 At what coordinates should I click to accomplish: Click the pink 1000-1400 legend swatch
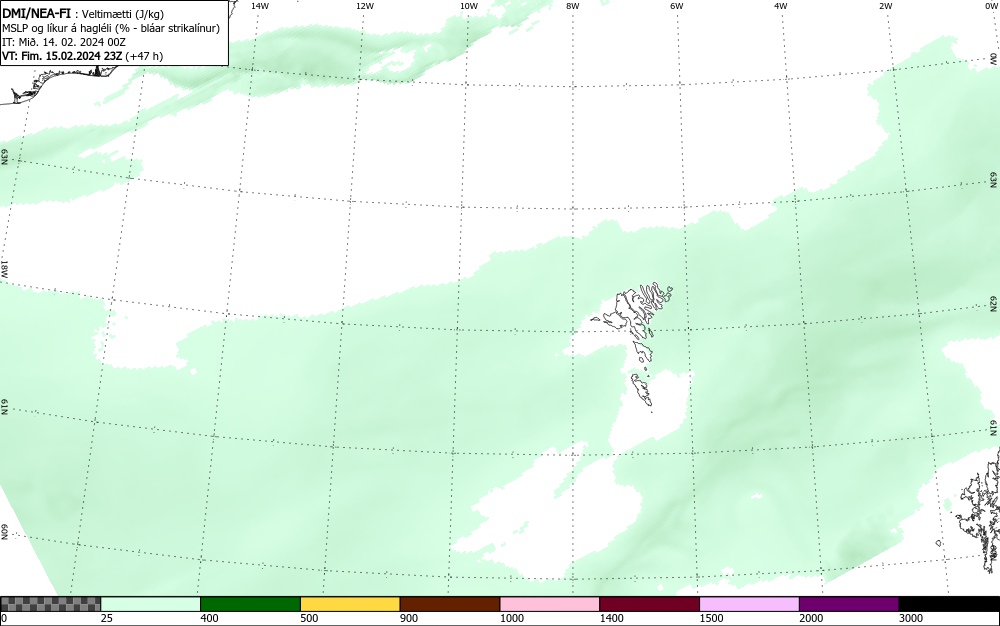550,604
